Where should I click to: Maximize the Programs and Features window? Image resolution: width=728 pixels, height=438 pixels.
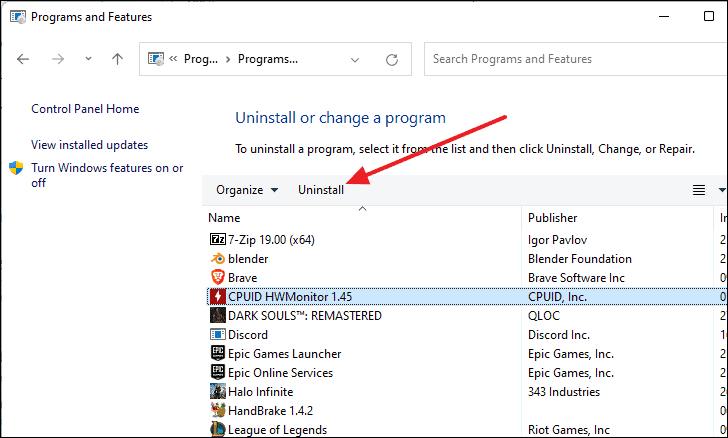pos(709,16)
